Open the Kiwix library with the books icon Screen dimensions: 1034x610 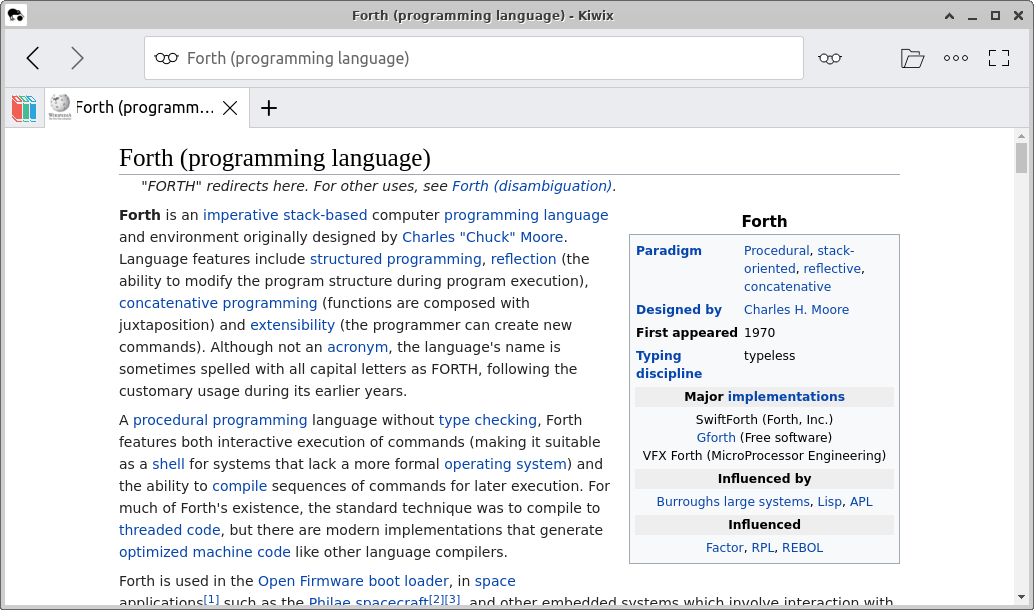22,107
